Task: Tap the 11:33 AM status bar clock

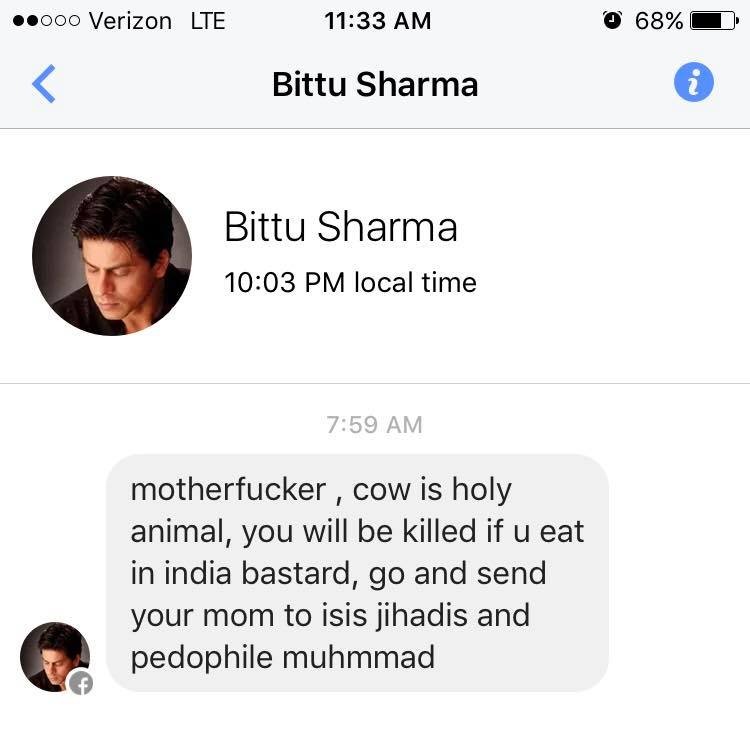Action: click(x=377, y=21)
